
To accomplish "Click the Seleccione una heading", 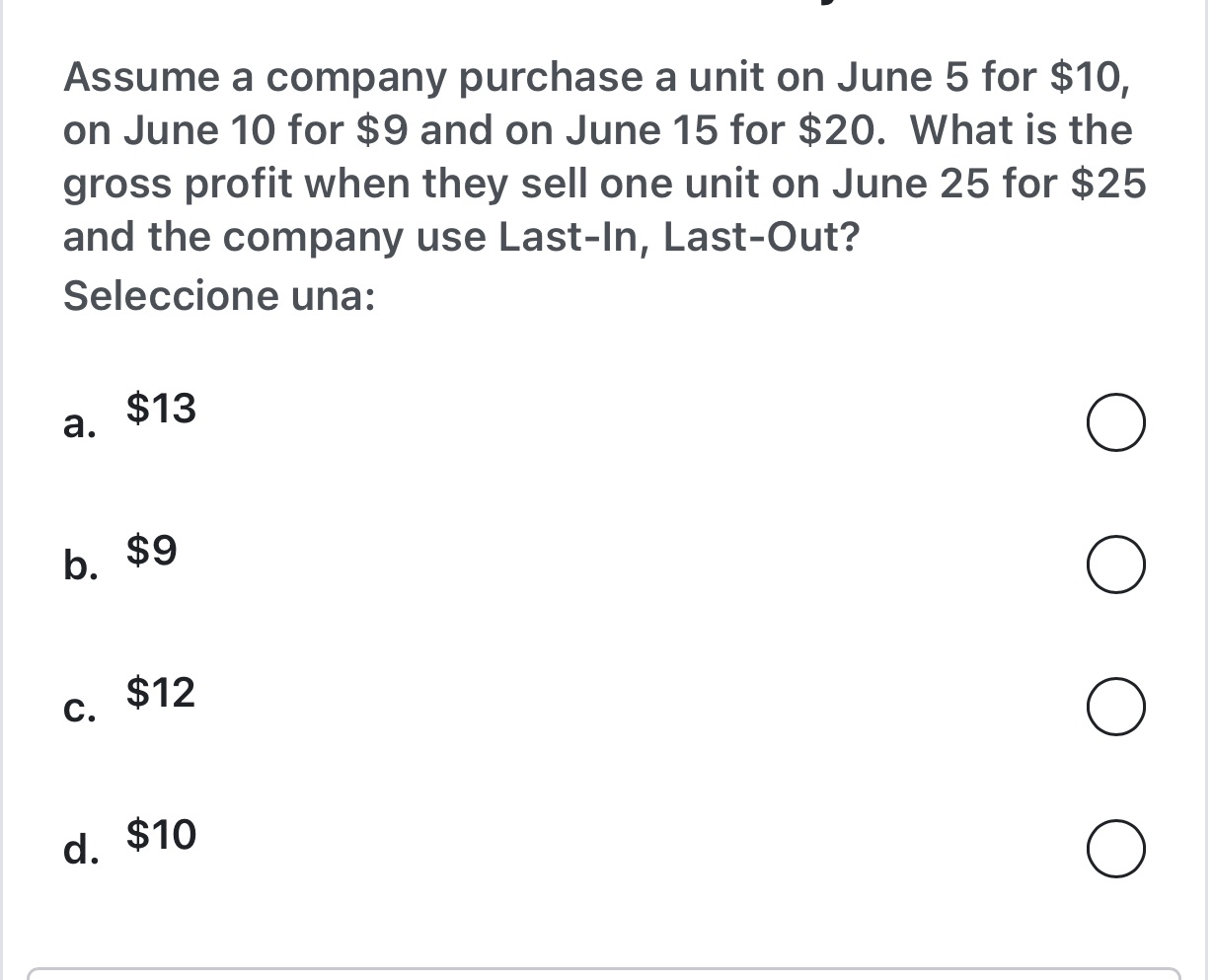I will (x=217, y=294).
